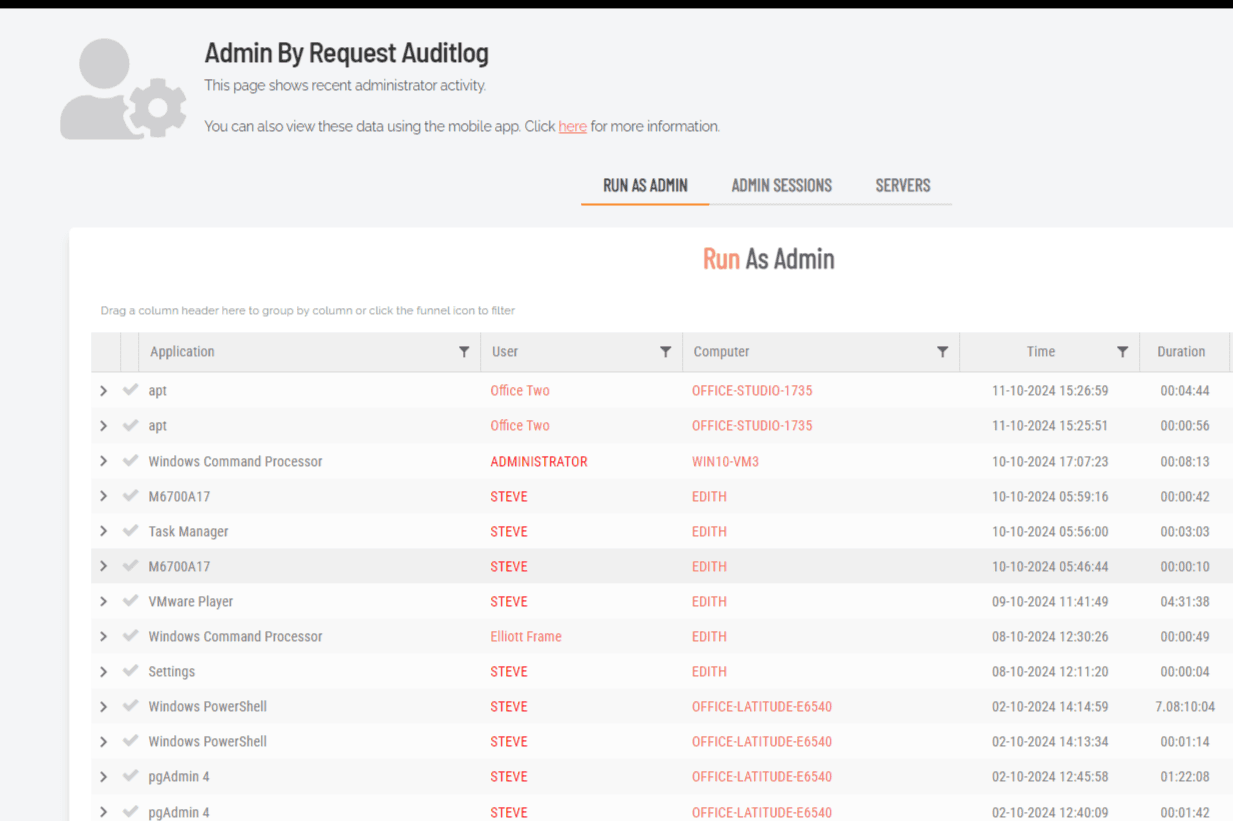Follow the 'here' mobile app link

[x=572, y=126]
